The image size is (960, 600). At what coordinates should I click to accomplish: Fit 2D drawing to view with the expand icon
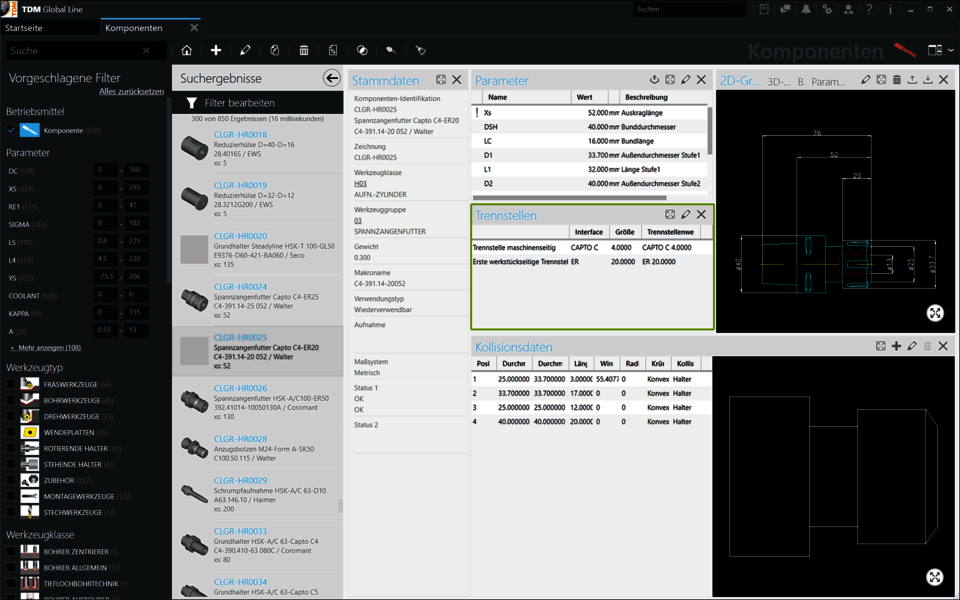coord(935,313)
